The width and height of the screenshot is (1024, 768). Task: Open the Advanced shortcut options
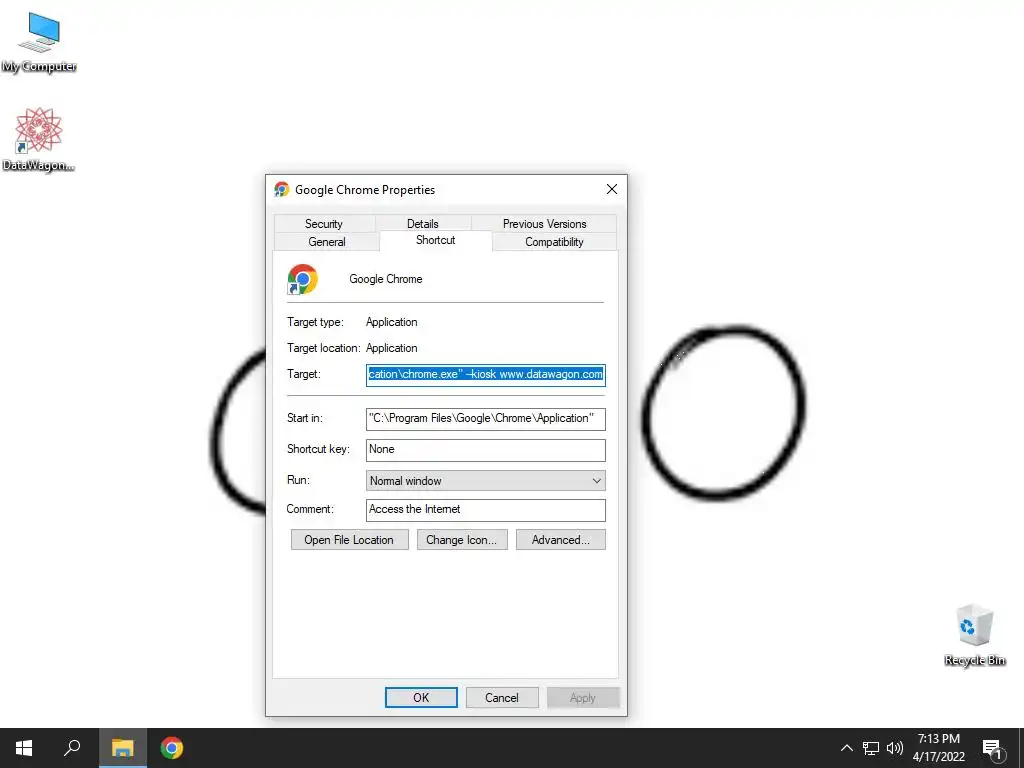click(560, 539)
